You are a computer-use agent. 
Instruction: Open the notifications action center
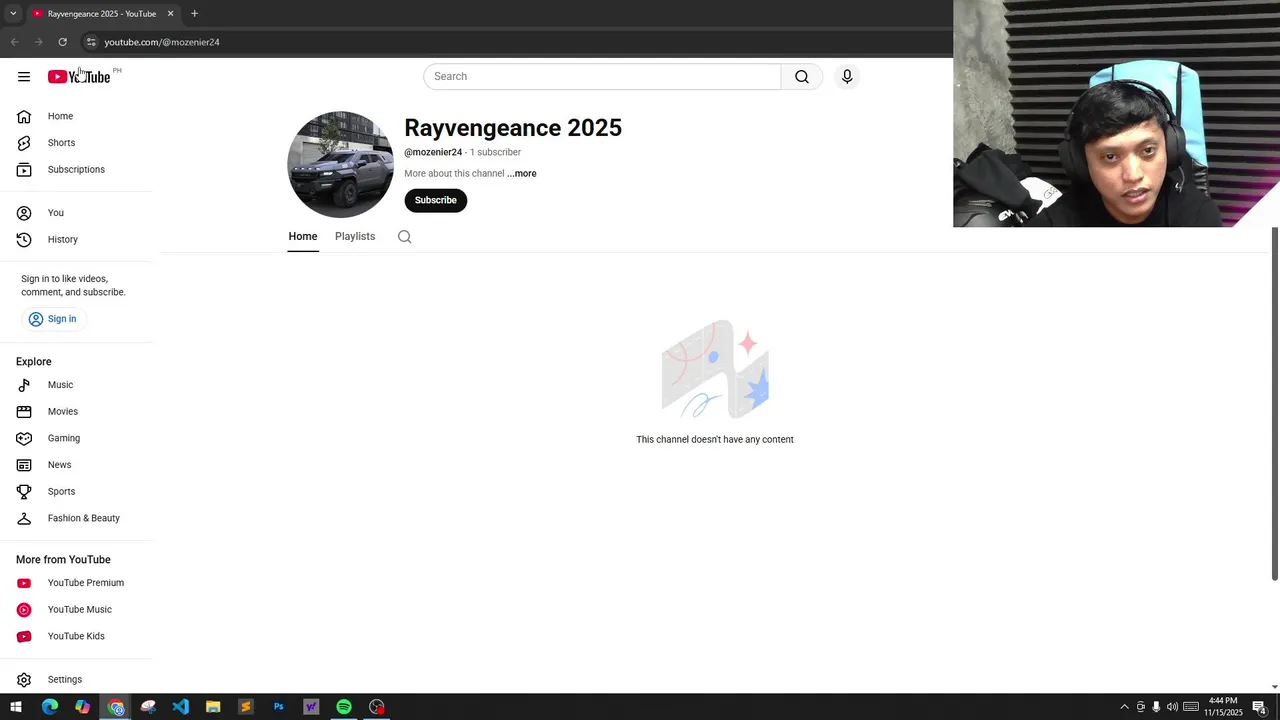1259,707
